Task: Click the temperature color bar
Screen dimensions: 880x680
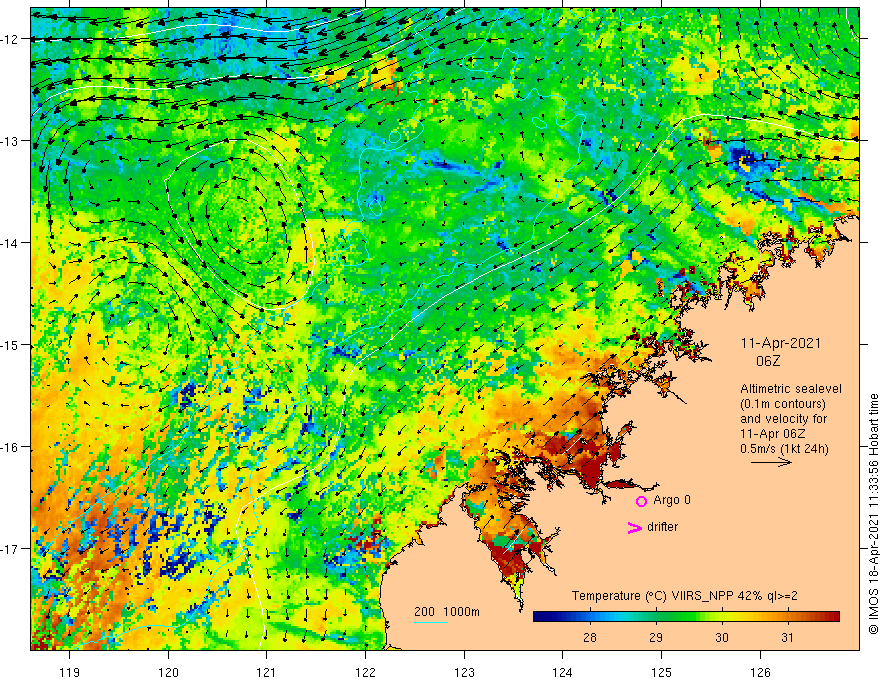Action: tap(686, 617)
